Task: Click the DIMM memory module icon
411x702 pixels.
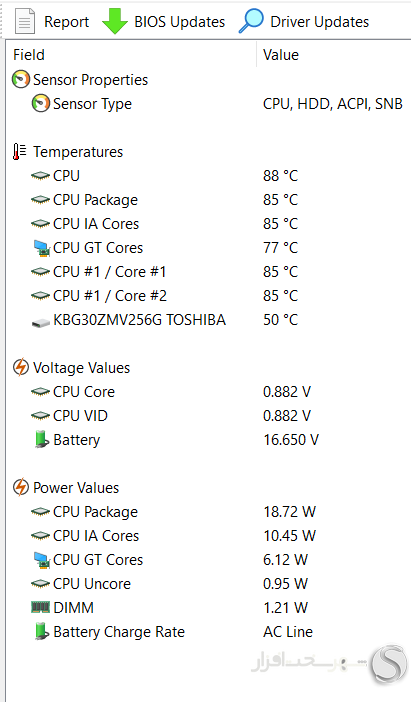Action: 40,607
